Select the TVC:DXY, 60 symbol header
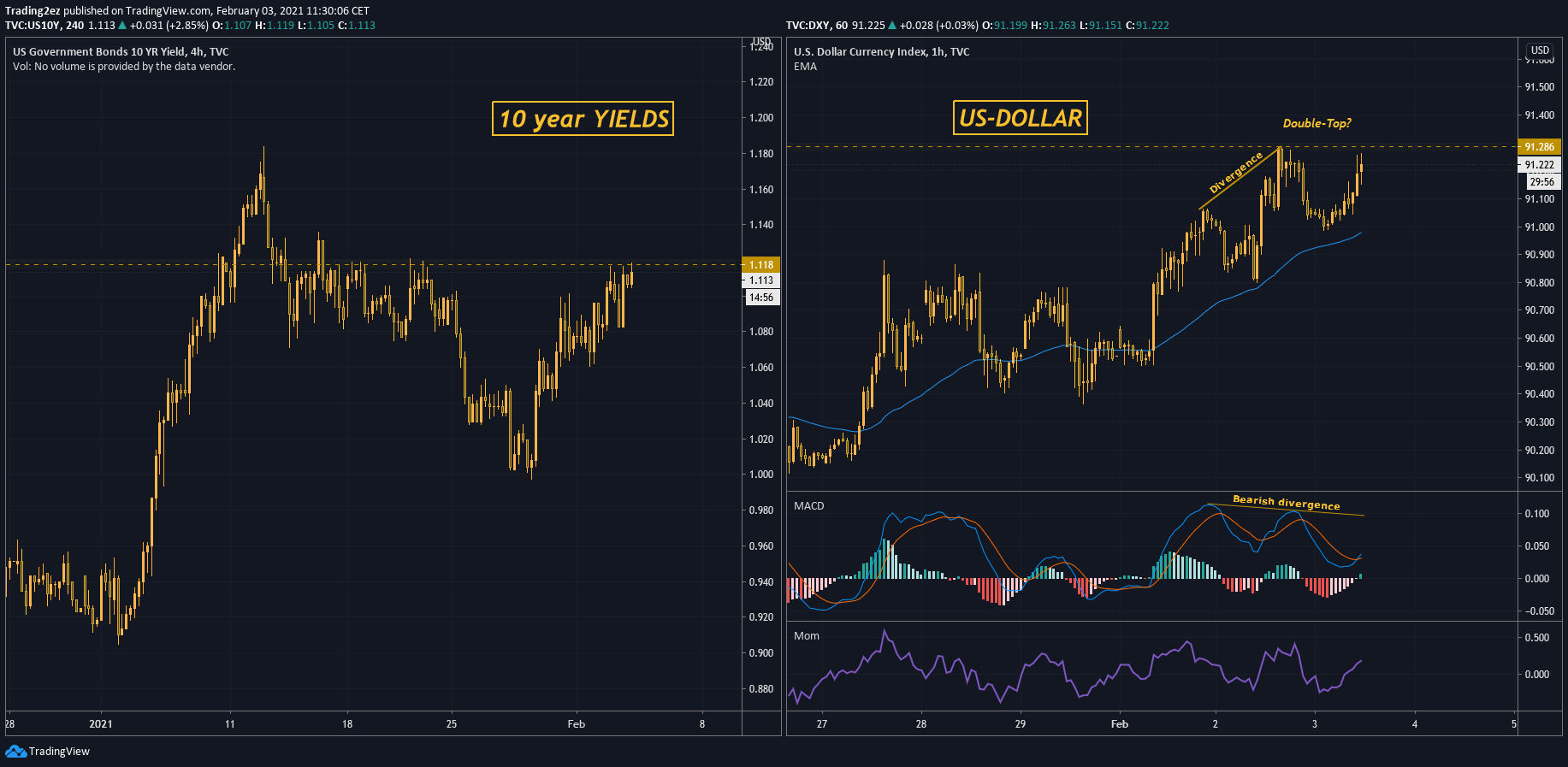 coord(817,26)
